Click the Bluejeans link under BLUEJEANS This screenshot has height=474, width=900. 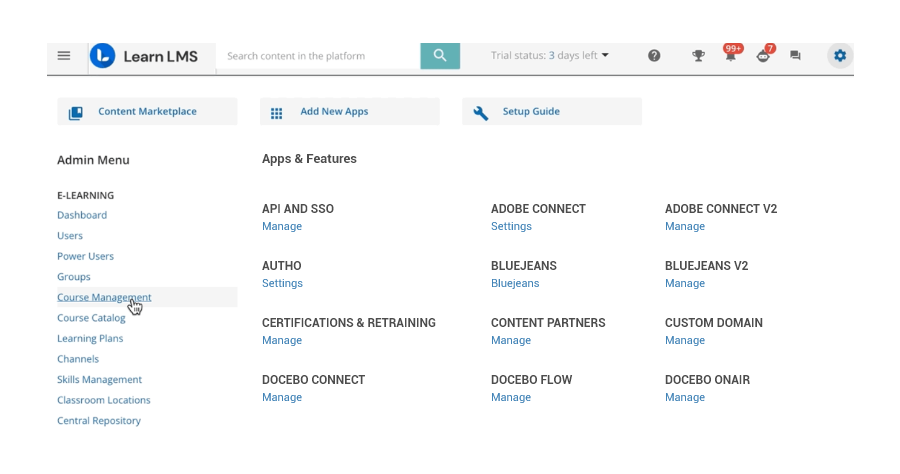pos(515,283)
